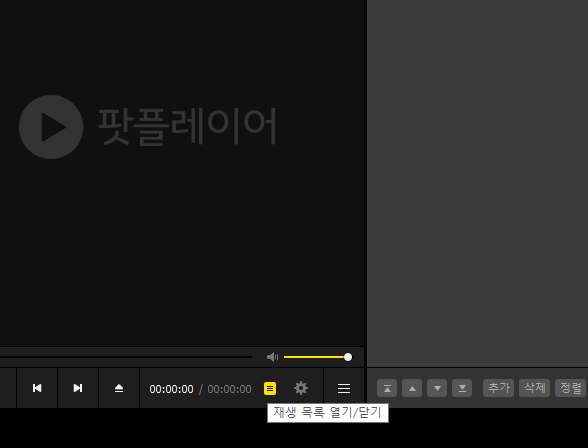The height and width of the screenshot is (448, 588).
Task: Skip to the next track
Action: [78, 388]
